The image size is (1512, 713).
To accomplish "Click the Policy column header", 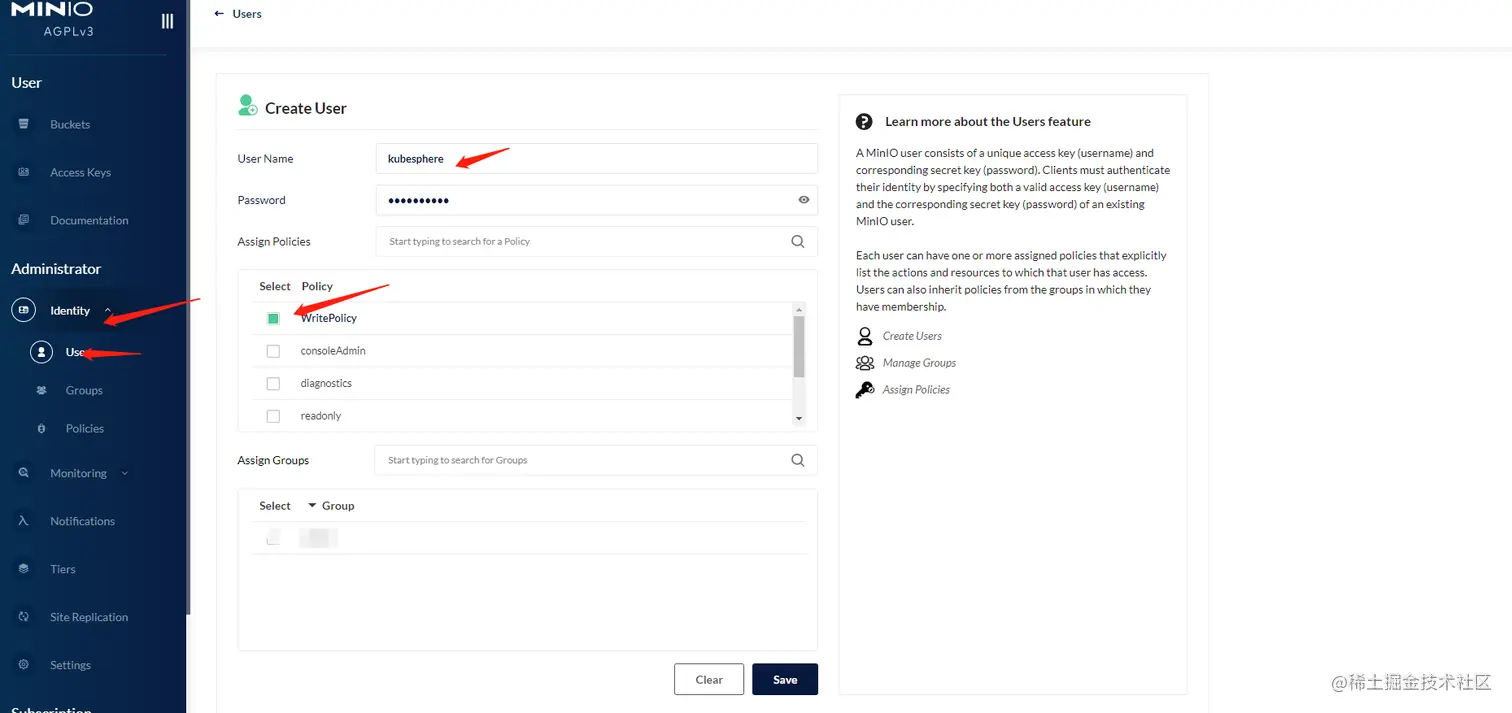I will 317,286.
